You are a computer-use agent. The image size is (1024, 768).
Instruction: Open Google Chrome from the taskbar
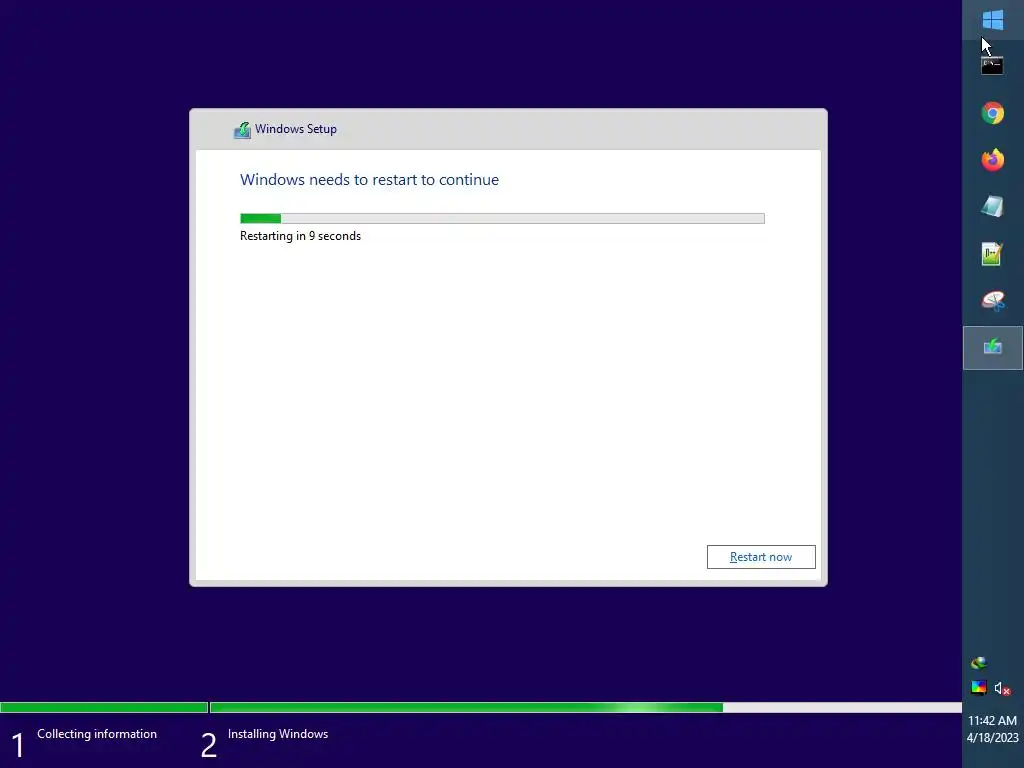[993, 113]
